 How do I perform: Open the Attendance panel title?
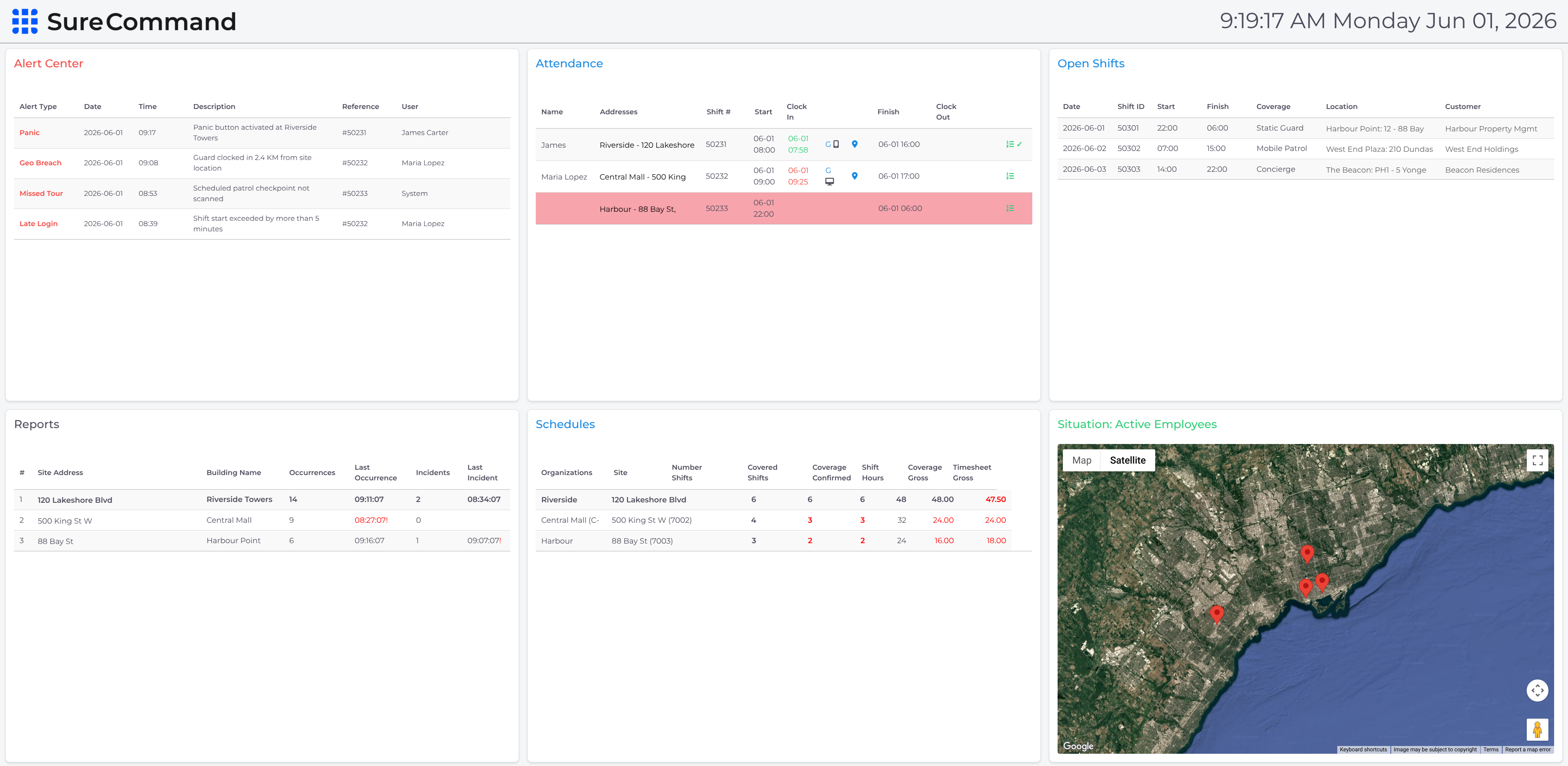tap(569, 63)
